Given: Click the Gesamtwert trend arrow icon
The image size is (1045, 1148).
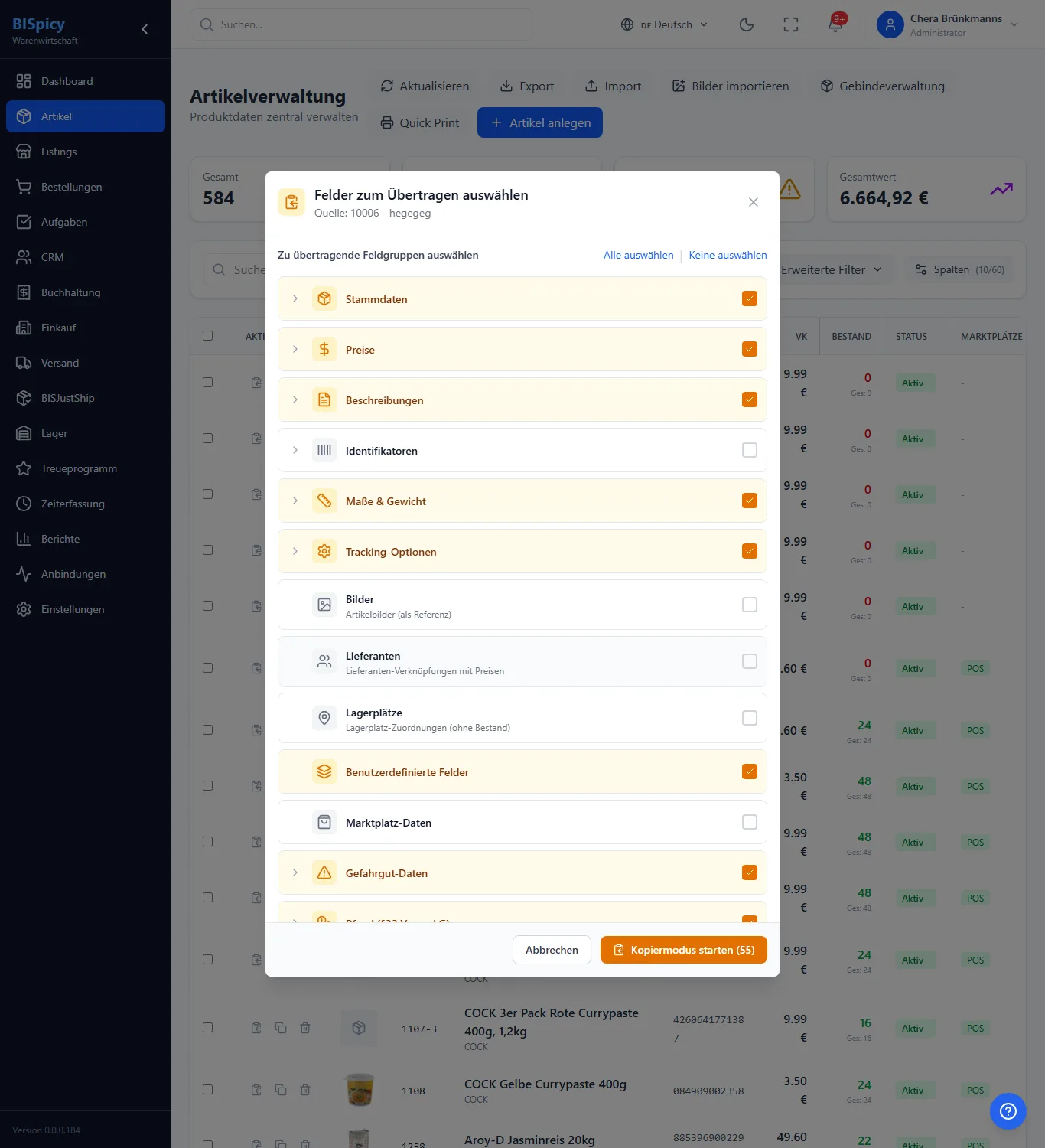Looking at the screenshot, I should pyautogui.click(x=1001, y=189).
